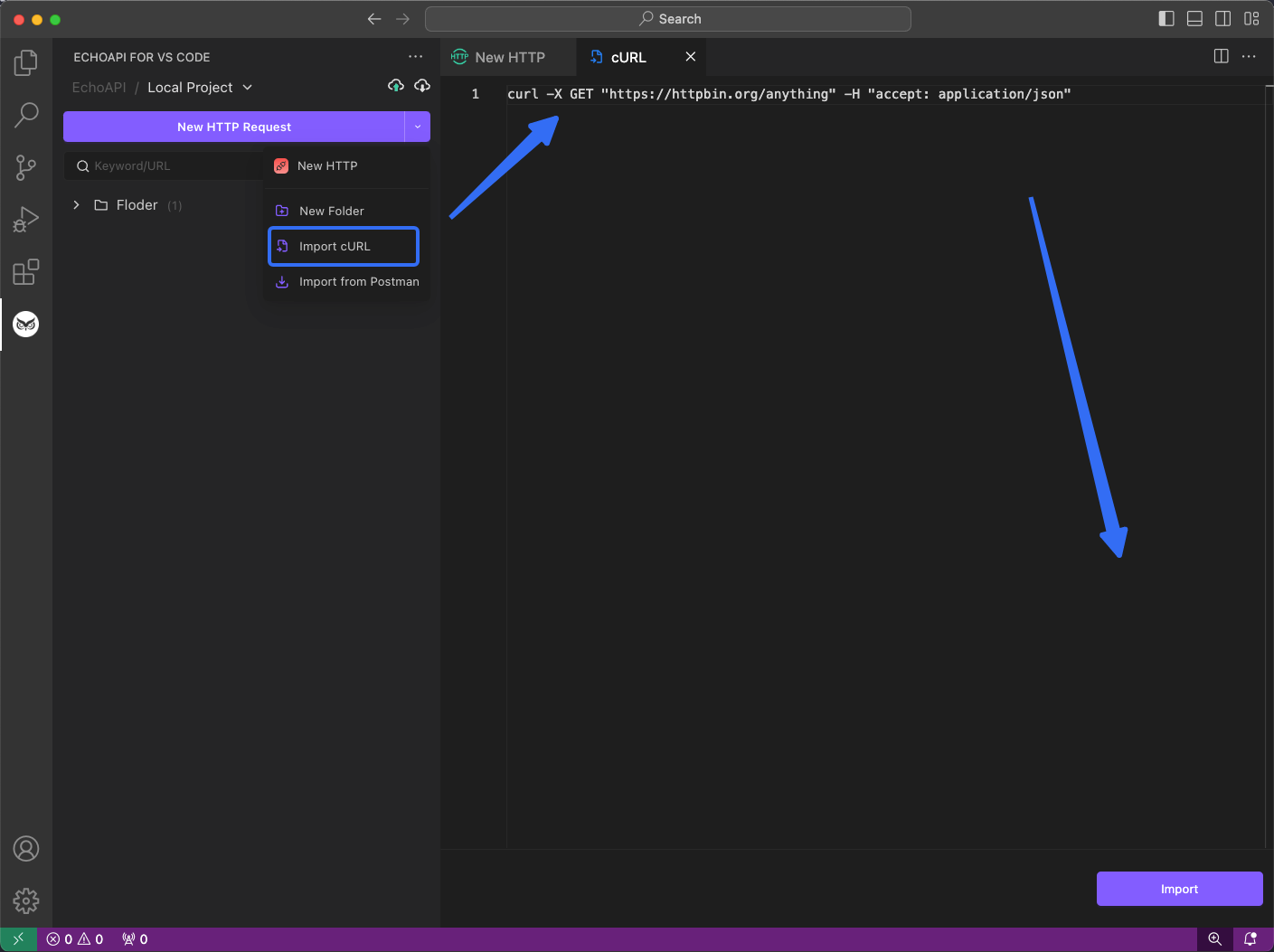Image resolution: width=1274 pixels, height=952 pixels.
Task: Open the Explorer view in activity bar
Action: (26, 62)
